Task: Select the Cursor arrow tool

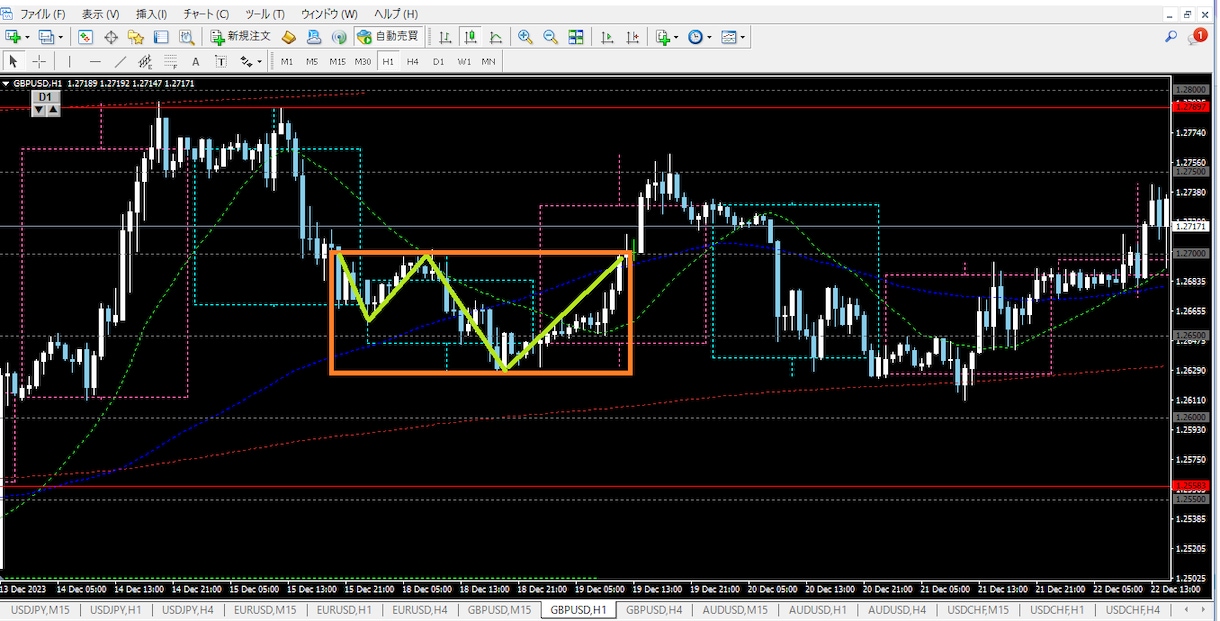Action: tap(14, 62)
